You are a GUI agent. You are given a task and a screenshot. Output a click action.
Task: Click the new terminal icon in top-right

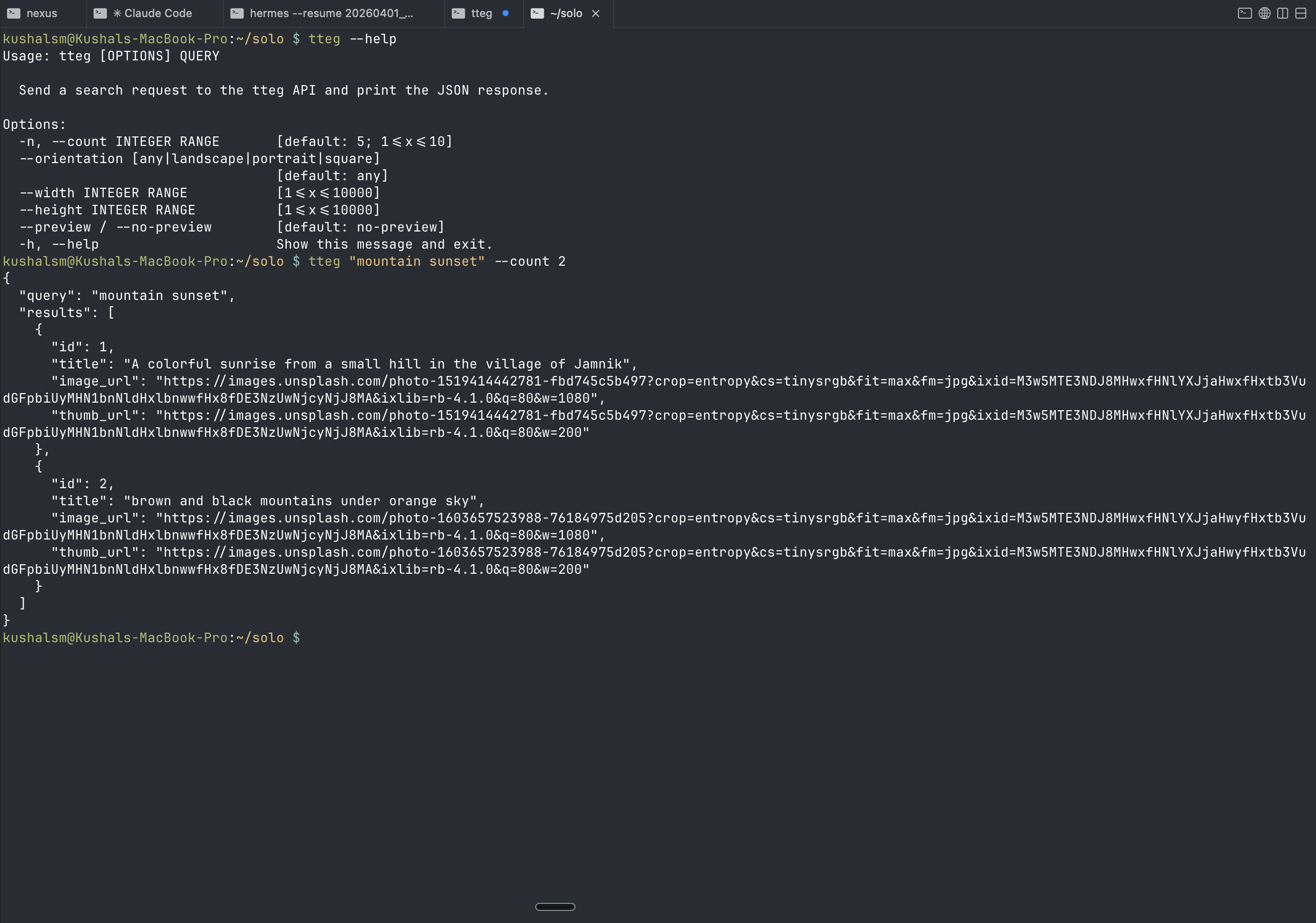coord(1245,13)
